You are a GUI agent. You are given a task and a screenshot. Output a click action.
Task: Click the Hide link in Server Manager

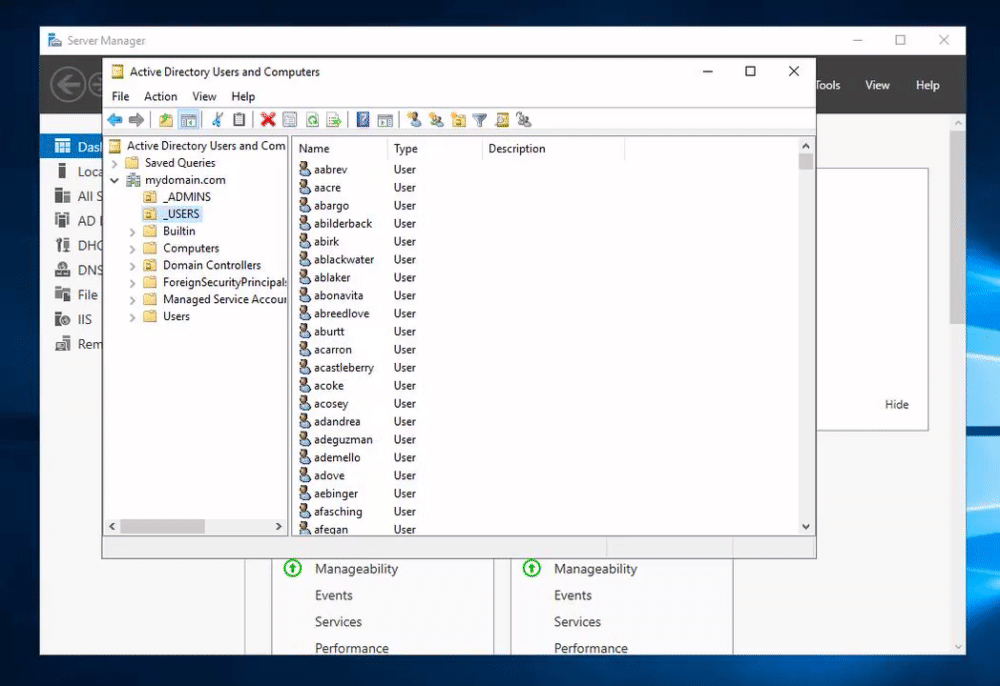(896, 405)
